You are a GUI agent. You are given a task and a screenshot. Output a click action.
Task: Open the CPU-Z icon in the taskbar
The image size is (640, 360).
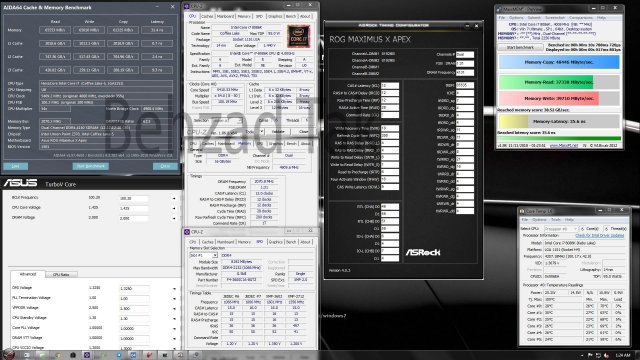point(87,355)
